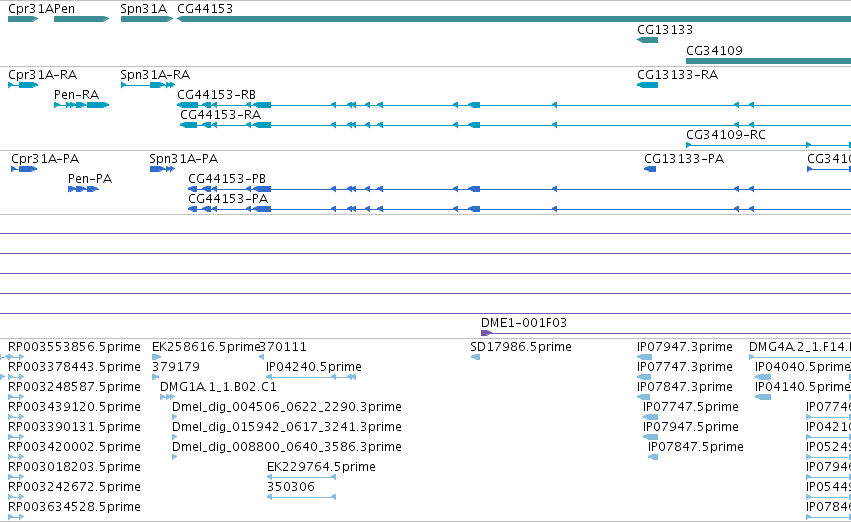Screen dimensions: 851x522
Task: Click EST label RP003018203.5prime
Action: 74,467
